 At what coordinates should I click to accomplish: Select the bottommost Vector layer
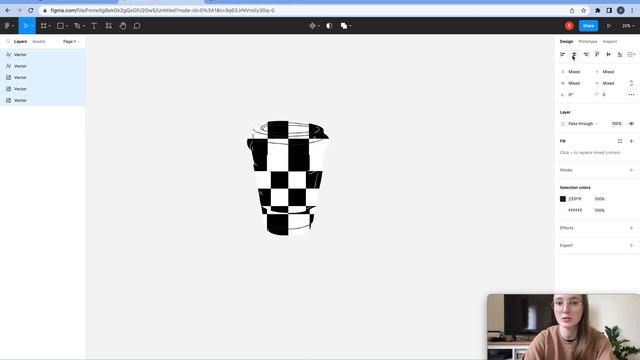point(43,100)
